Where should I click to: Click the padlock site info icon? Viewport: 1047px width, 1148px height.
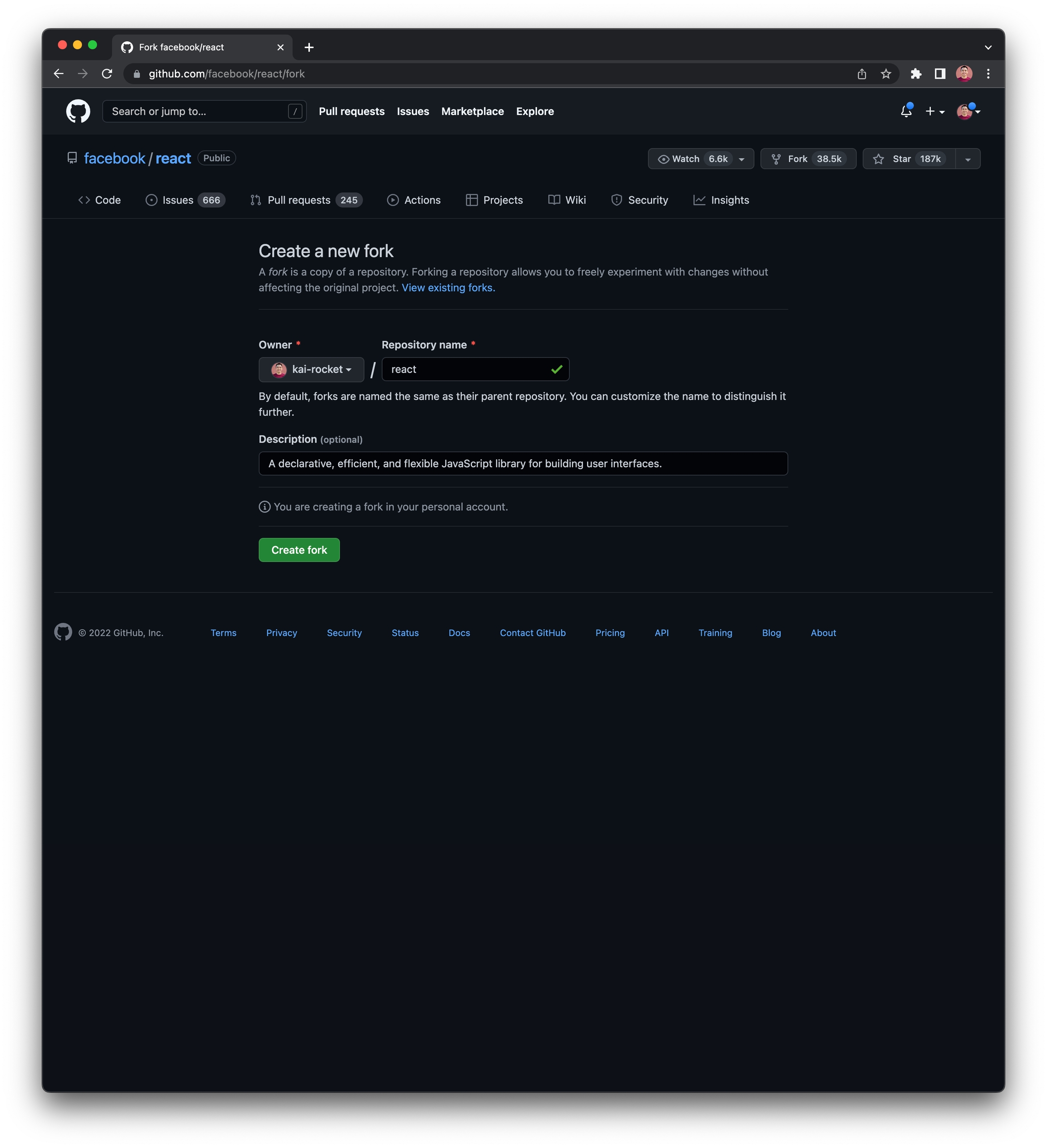tap(137, 74)
